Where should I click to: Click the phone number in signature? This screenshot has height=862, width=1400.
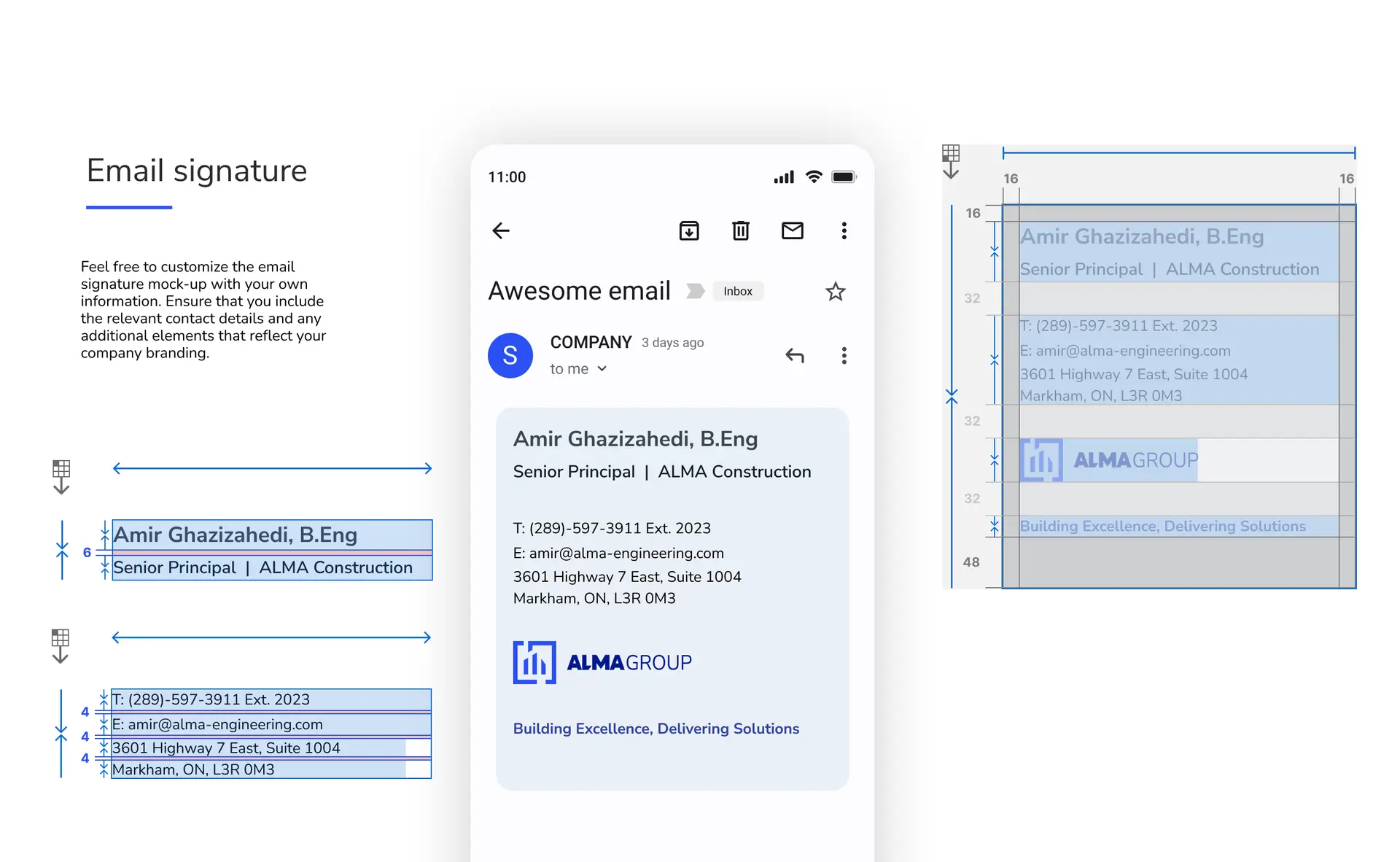pos(619,528)
